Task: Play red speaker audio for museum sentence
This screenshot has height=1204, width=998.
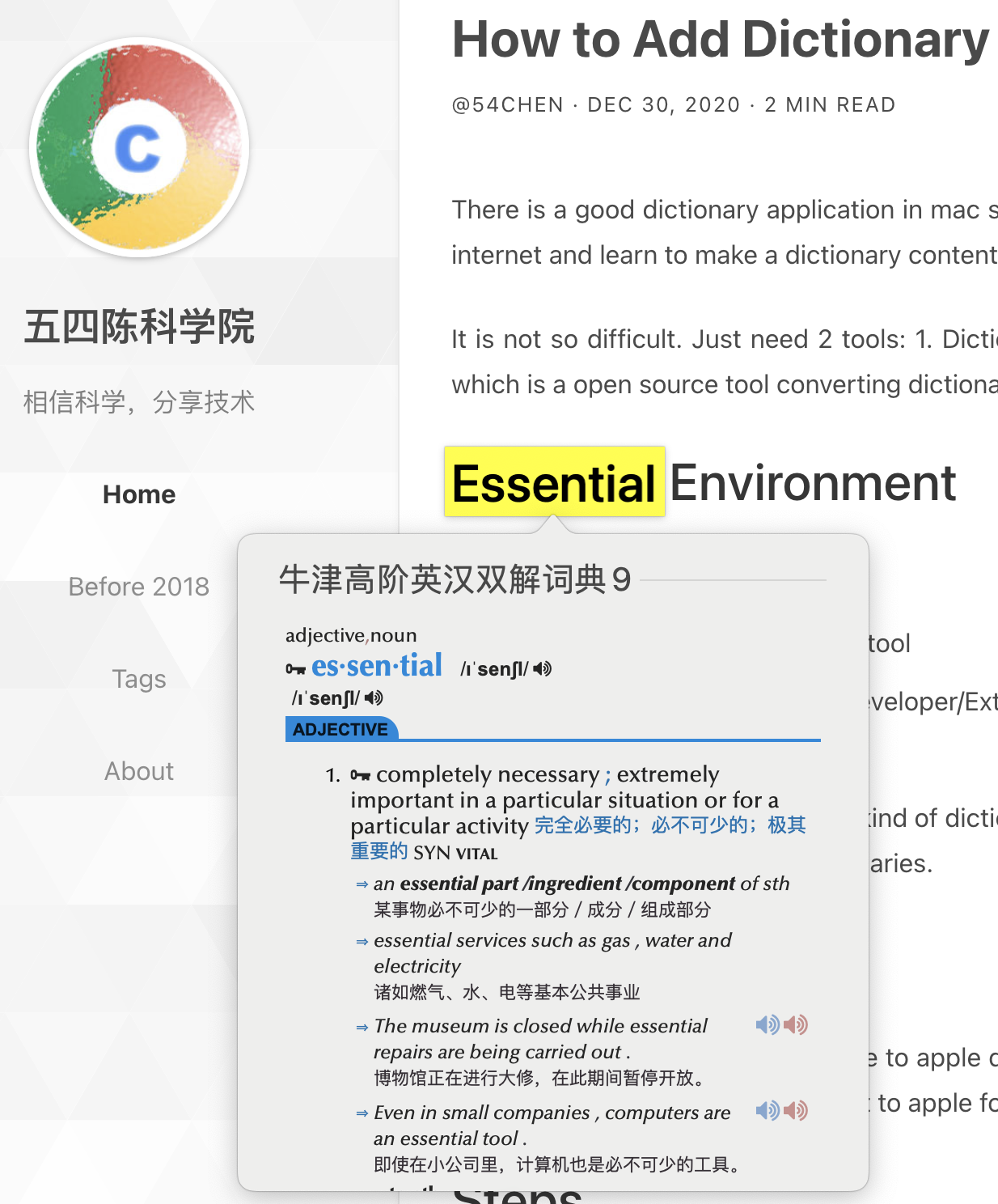Action: point(796,1025)
